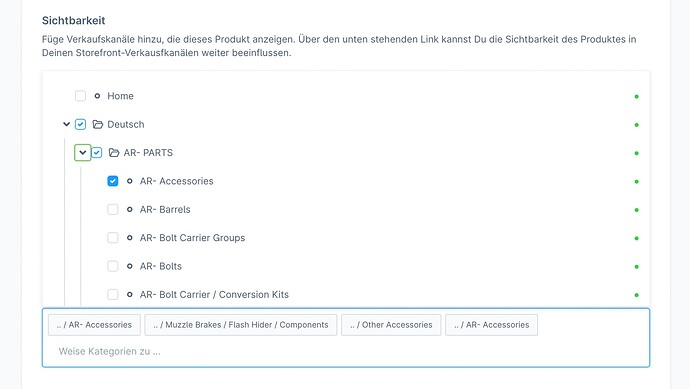This screenshot has width=690, height=389.
Task: Click circle bullet icon beside AR- Accessories
Action: 129,181
